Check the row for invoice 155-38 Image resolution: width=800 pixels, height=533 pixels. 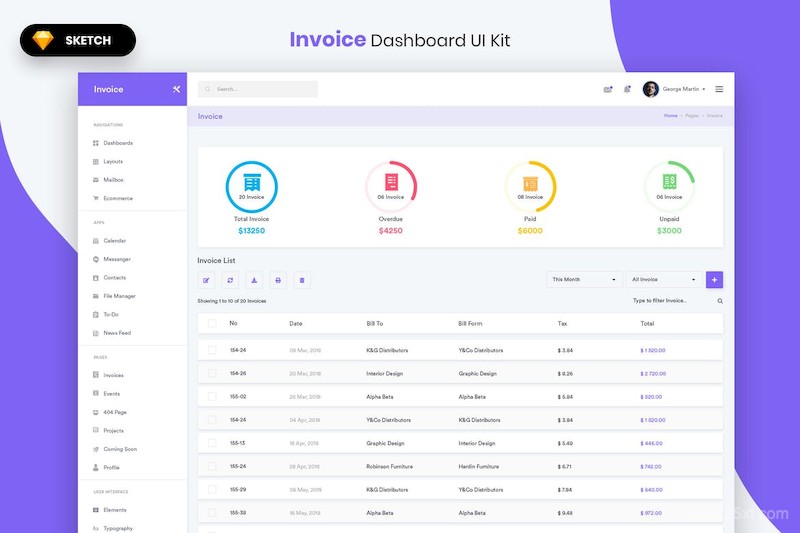pos(212,513)
